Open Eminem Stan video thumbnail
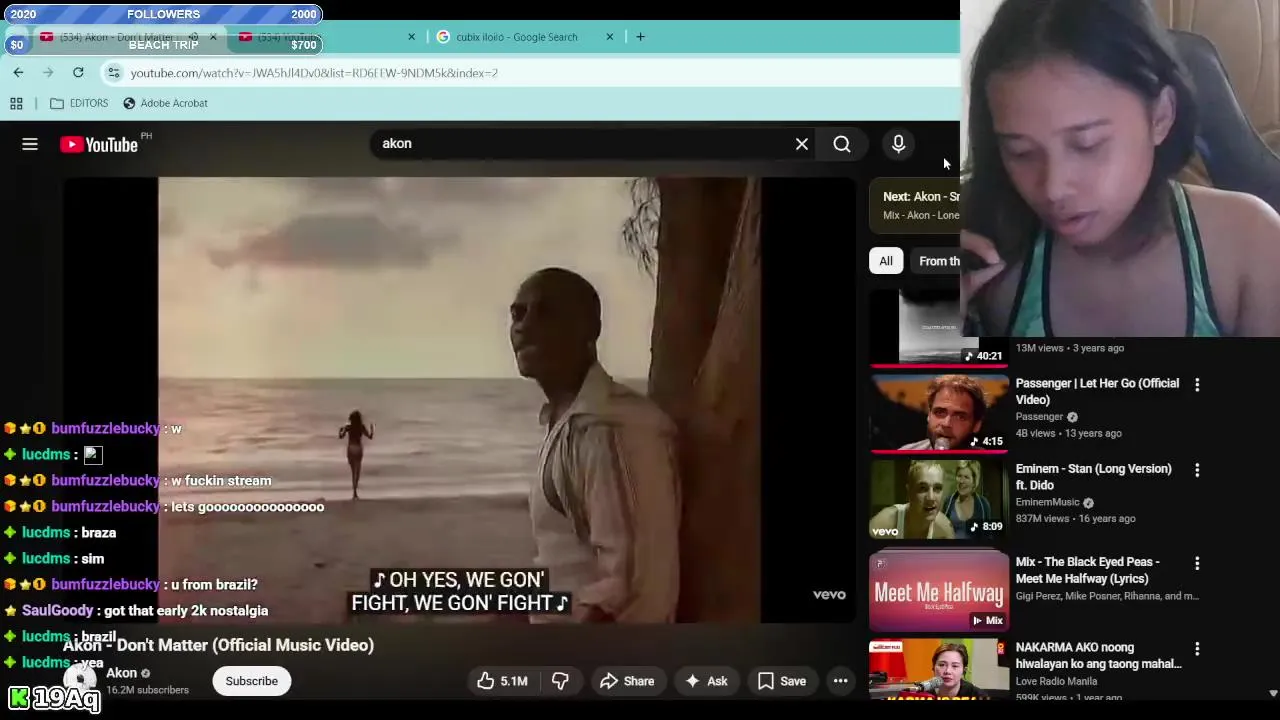Image resolution: width=1280 pixels, height=720 pixels. pos(939,498)
